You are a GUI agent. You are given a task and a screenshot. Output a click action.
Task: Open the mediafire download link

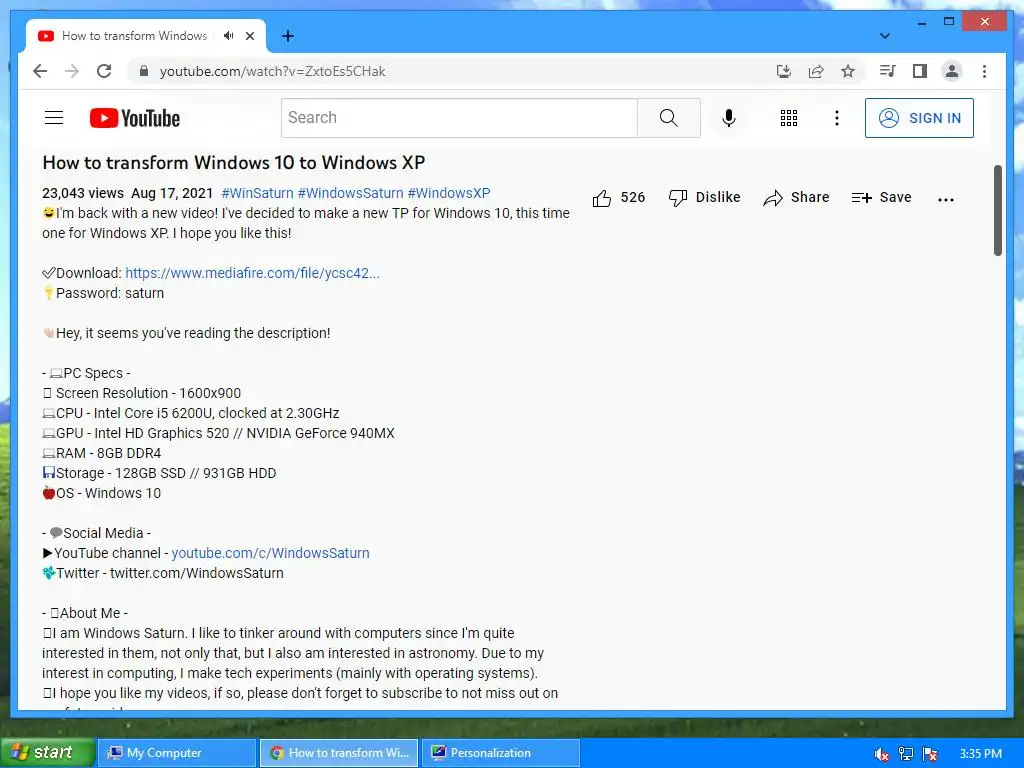[252, 273]
